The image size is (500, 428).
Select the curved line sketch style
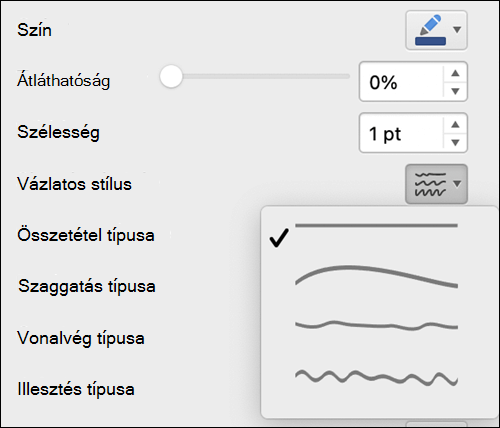point(376,277)
